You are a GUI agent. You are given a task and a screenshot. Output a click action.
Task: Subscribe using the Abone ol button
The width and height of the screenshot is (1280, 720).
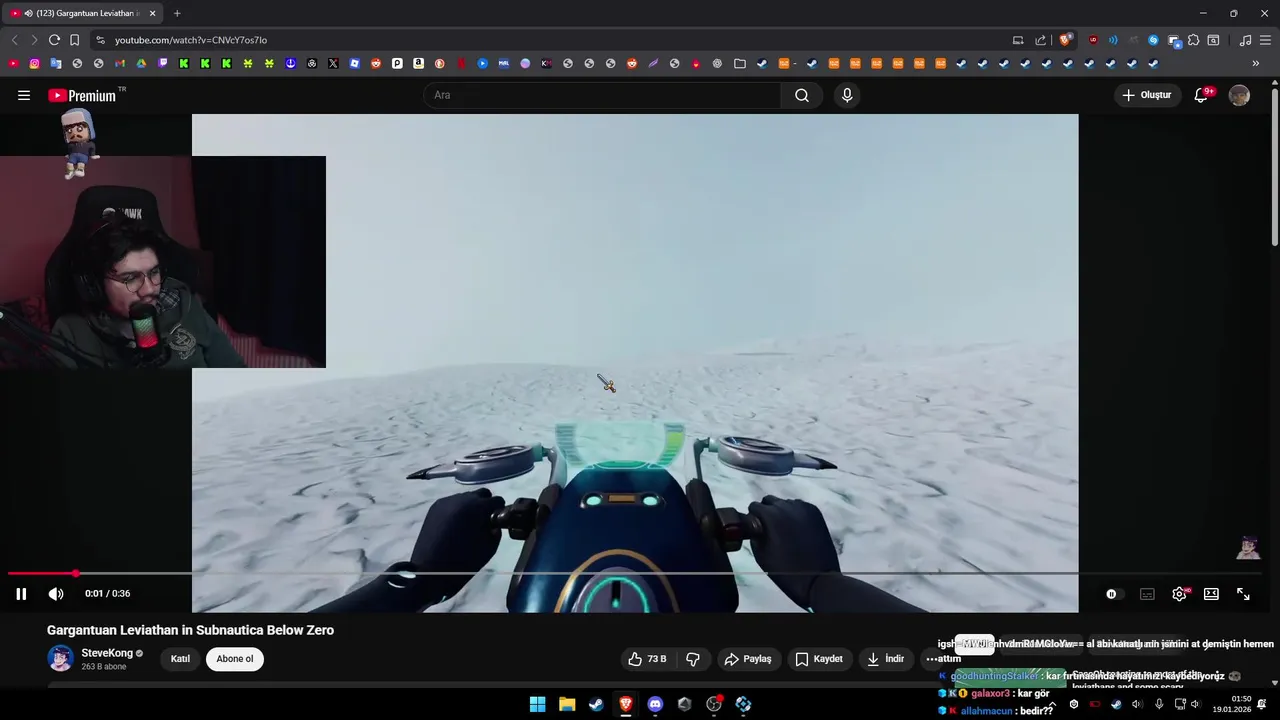pyautogui.click(x=235, y=659)
